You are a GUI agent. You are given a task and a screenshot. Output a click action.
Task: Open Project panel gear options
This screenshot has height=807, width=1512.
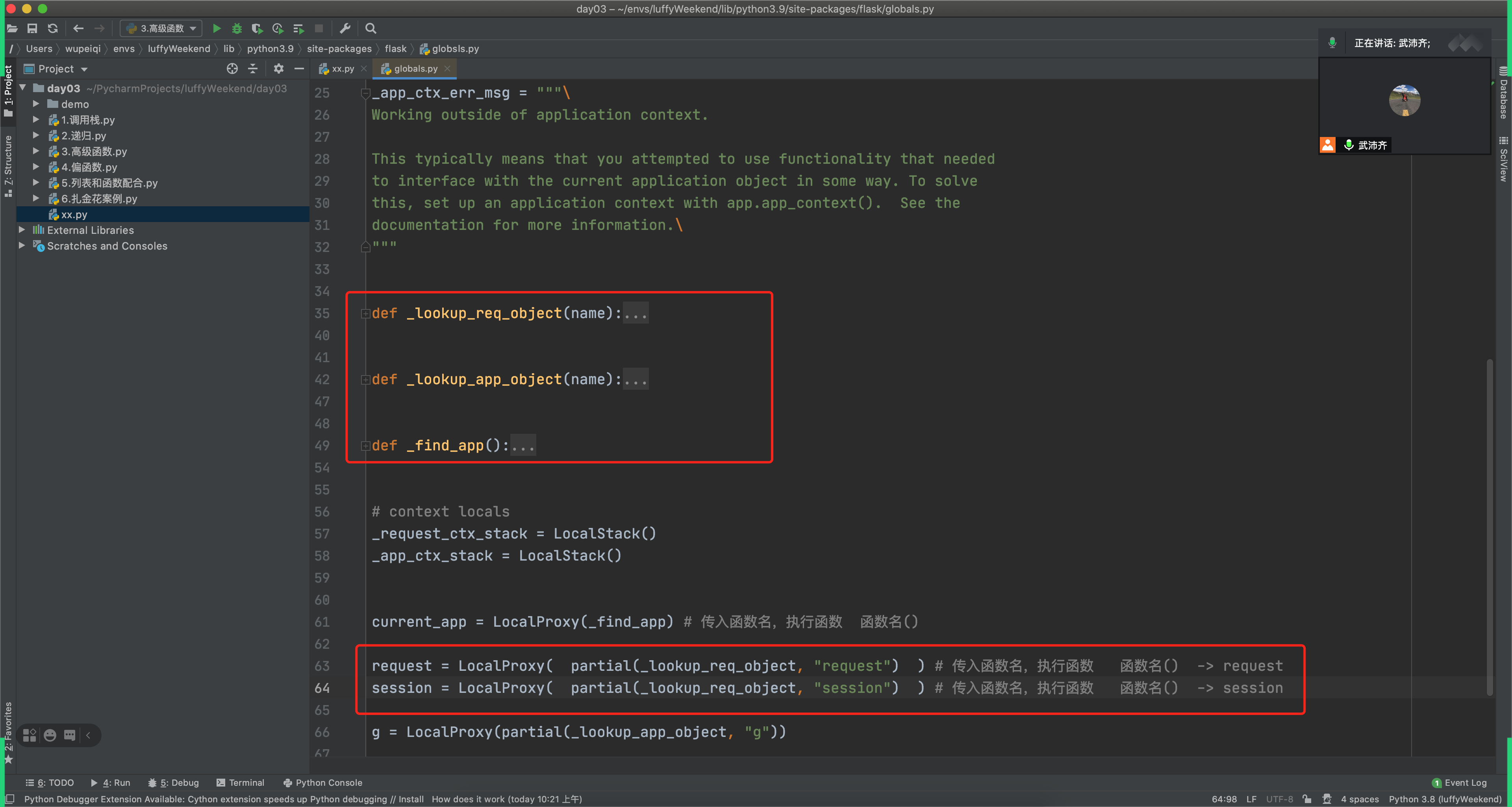point(278,68)
